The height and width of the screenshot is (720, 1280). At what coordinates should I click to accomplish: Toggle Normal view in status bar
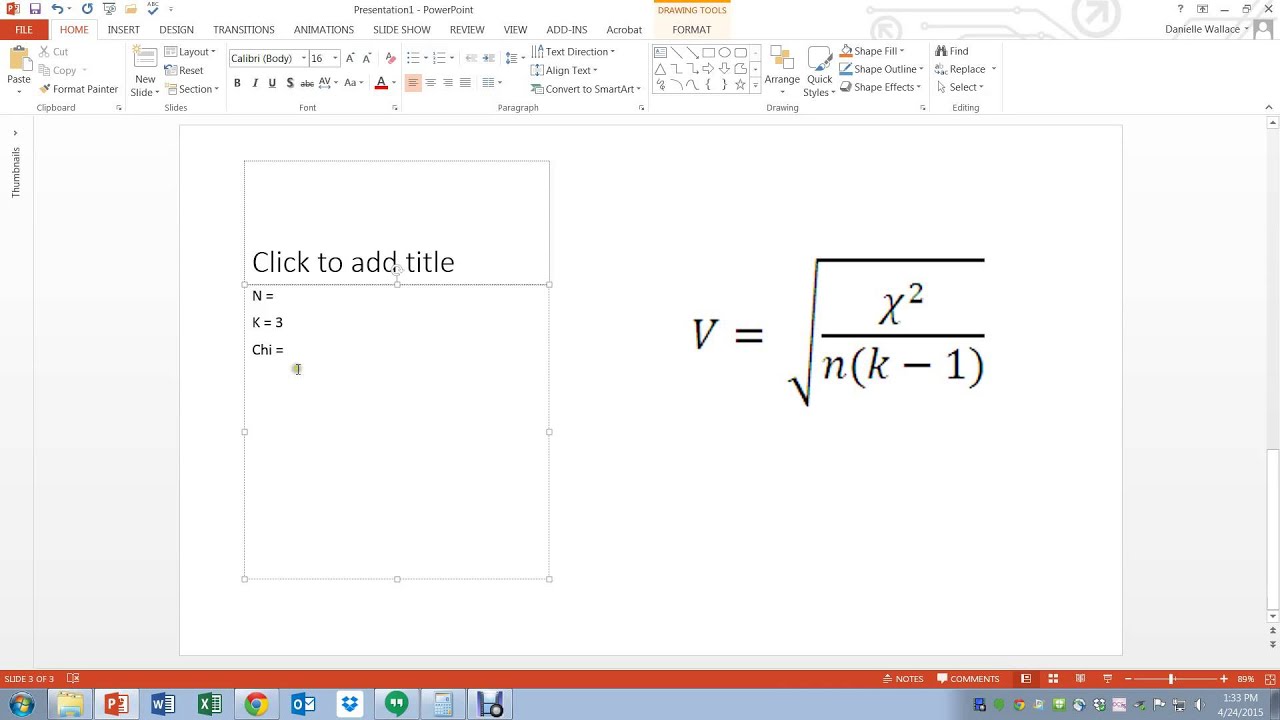(x=1026, y=679)
